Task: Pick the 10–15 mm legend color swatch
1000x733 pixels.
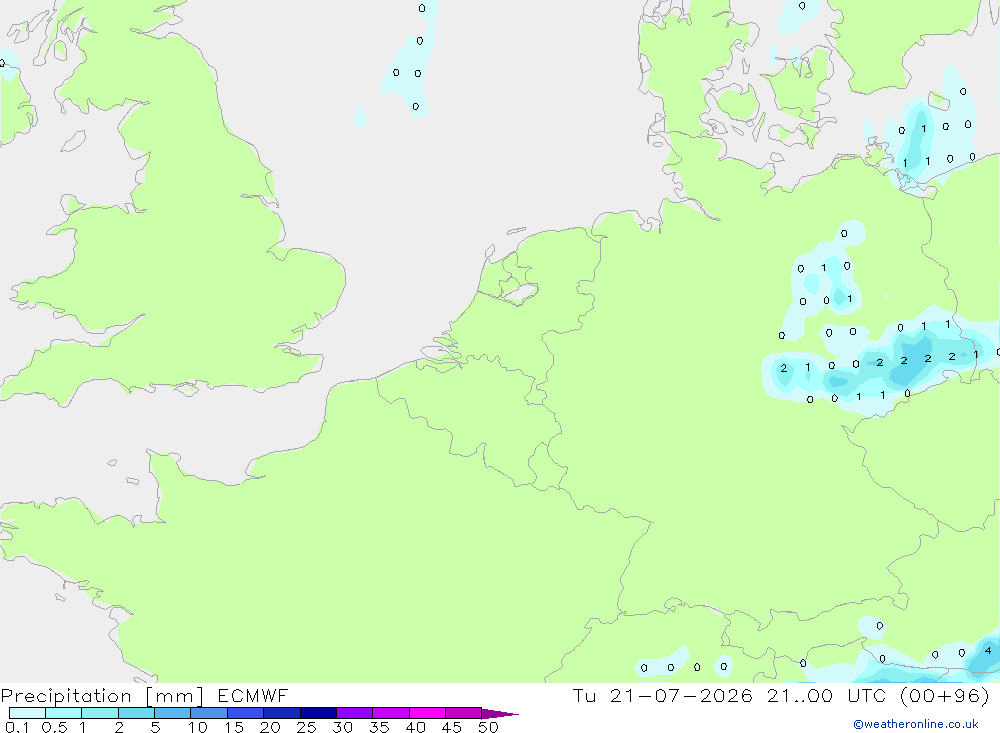Action: (x=209, y=713)
